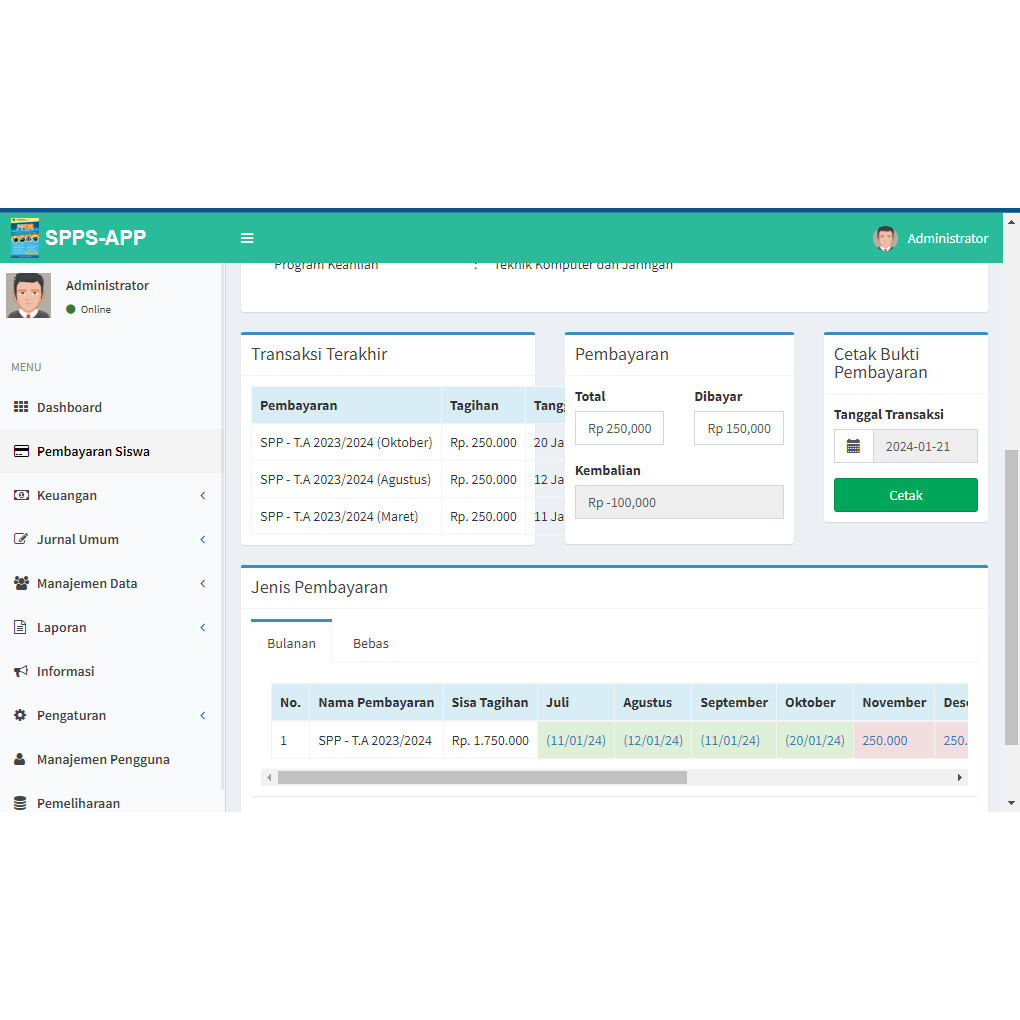Click the Nama Pembayaran column header
This screenshot has height=1020, width=1020.
coord(376,703)
